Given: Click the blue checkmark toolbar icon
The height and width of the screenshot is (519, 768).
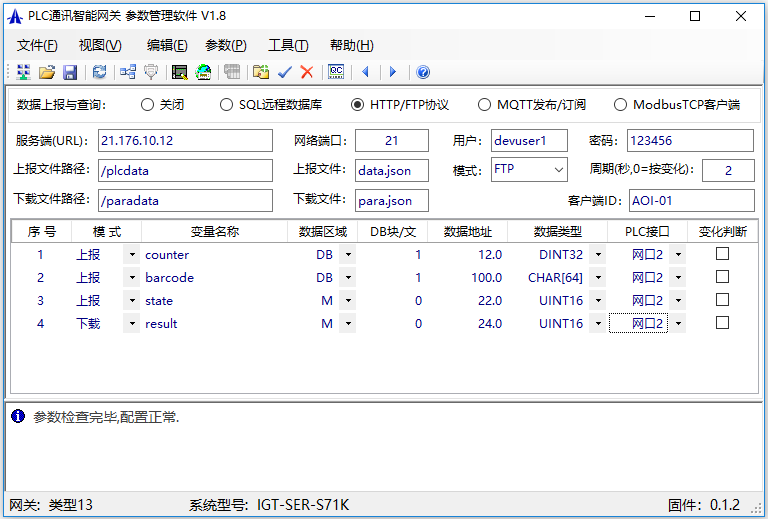Looking at the screenshot, I should [x=285, y=72].
